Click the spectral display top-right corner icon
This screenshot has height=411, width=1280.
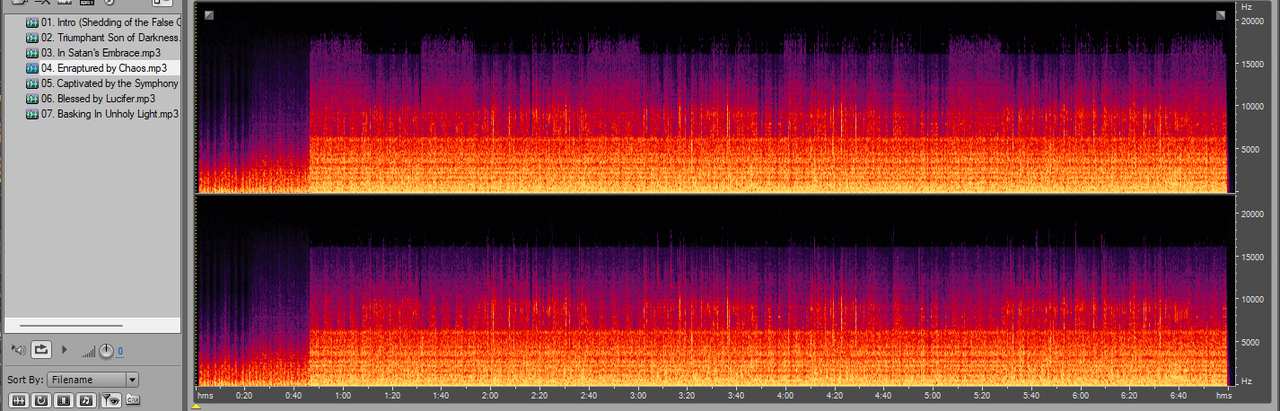pyautogui.click(x=1221, y=14)
